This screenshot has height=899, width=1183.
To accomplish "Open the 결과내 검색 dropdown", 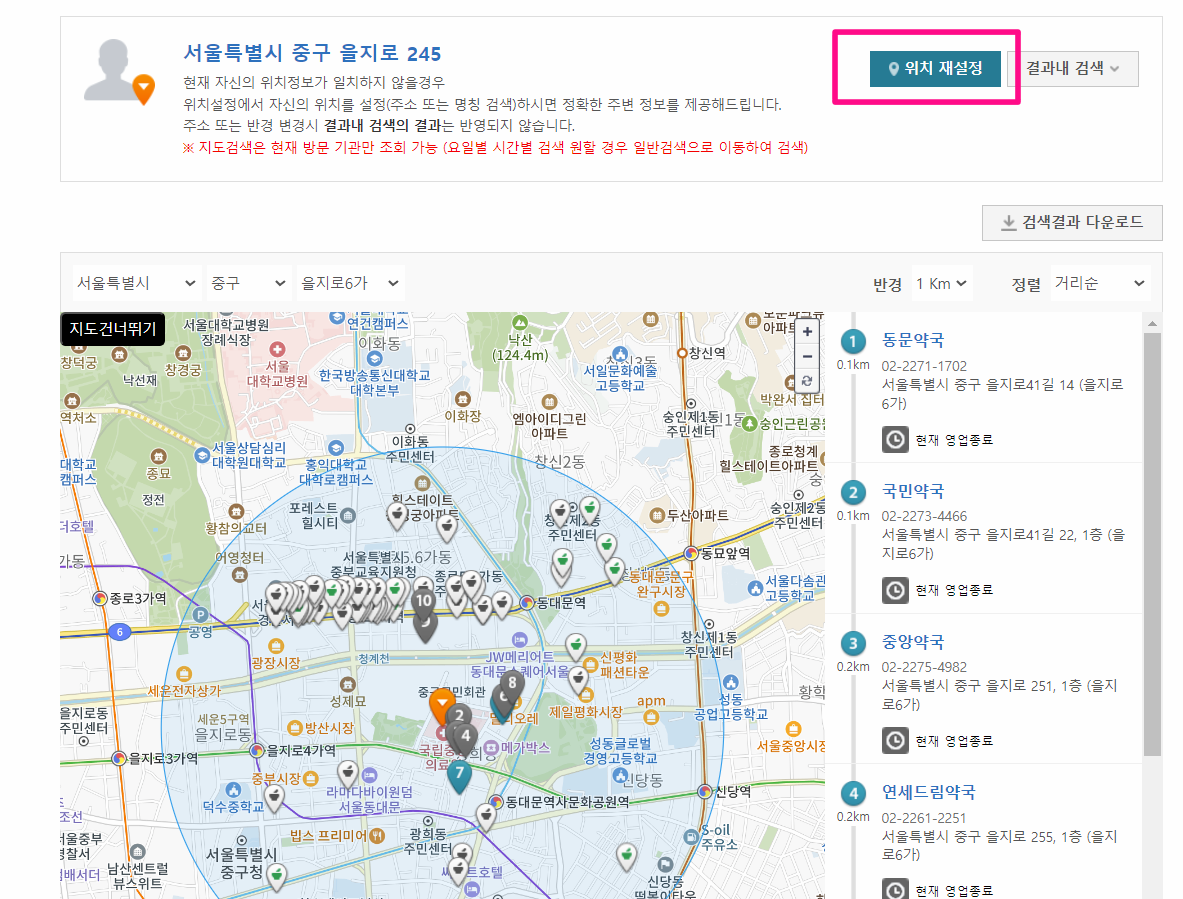I will [1072, 69].
